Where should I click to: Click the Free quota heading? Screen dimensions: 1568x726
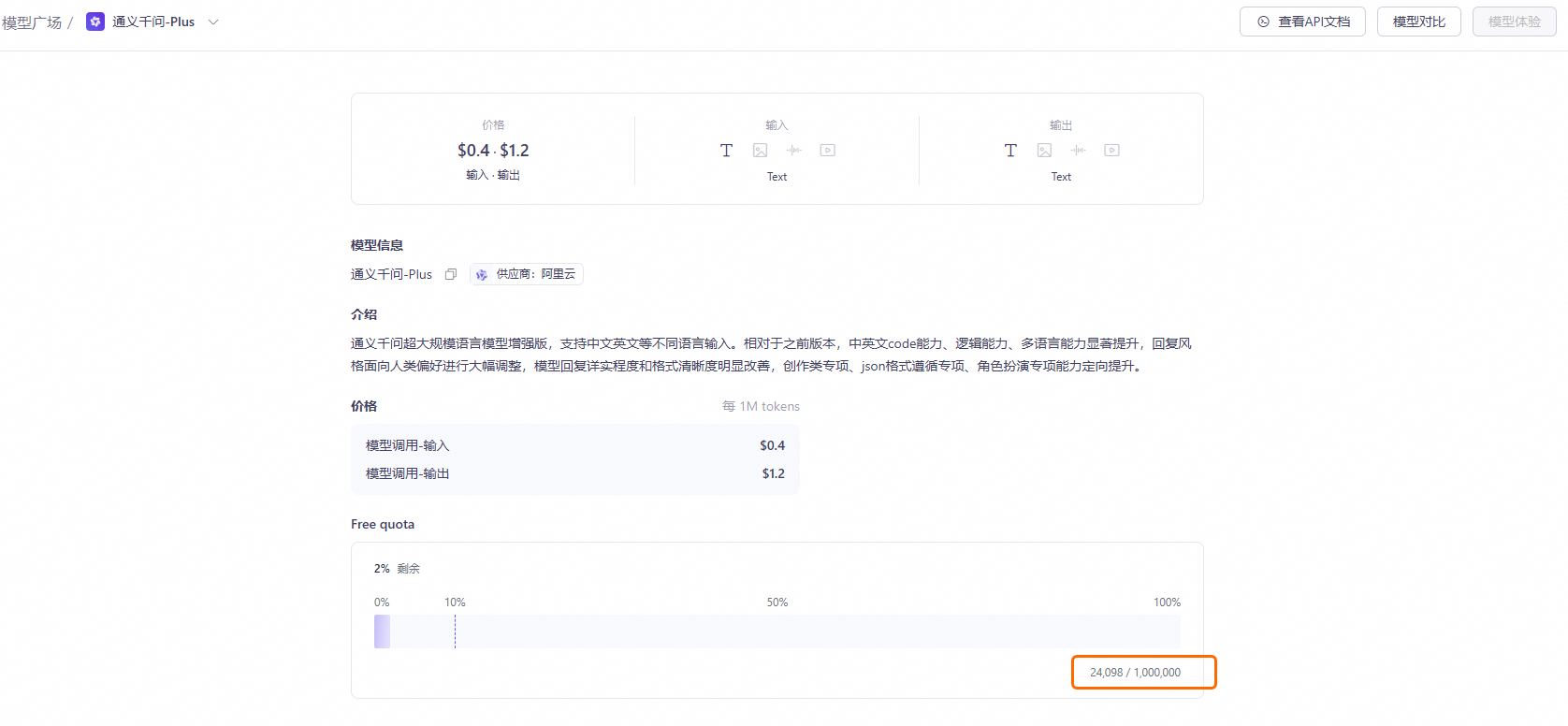(x=383, y=524)
